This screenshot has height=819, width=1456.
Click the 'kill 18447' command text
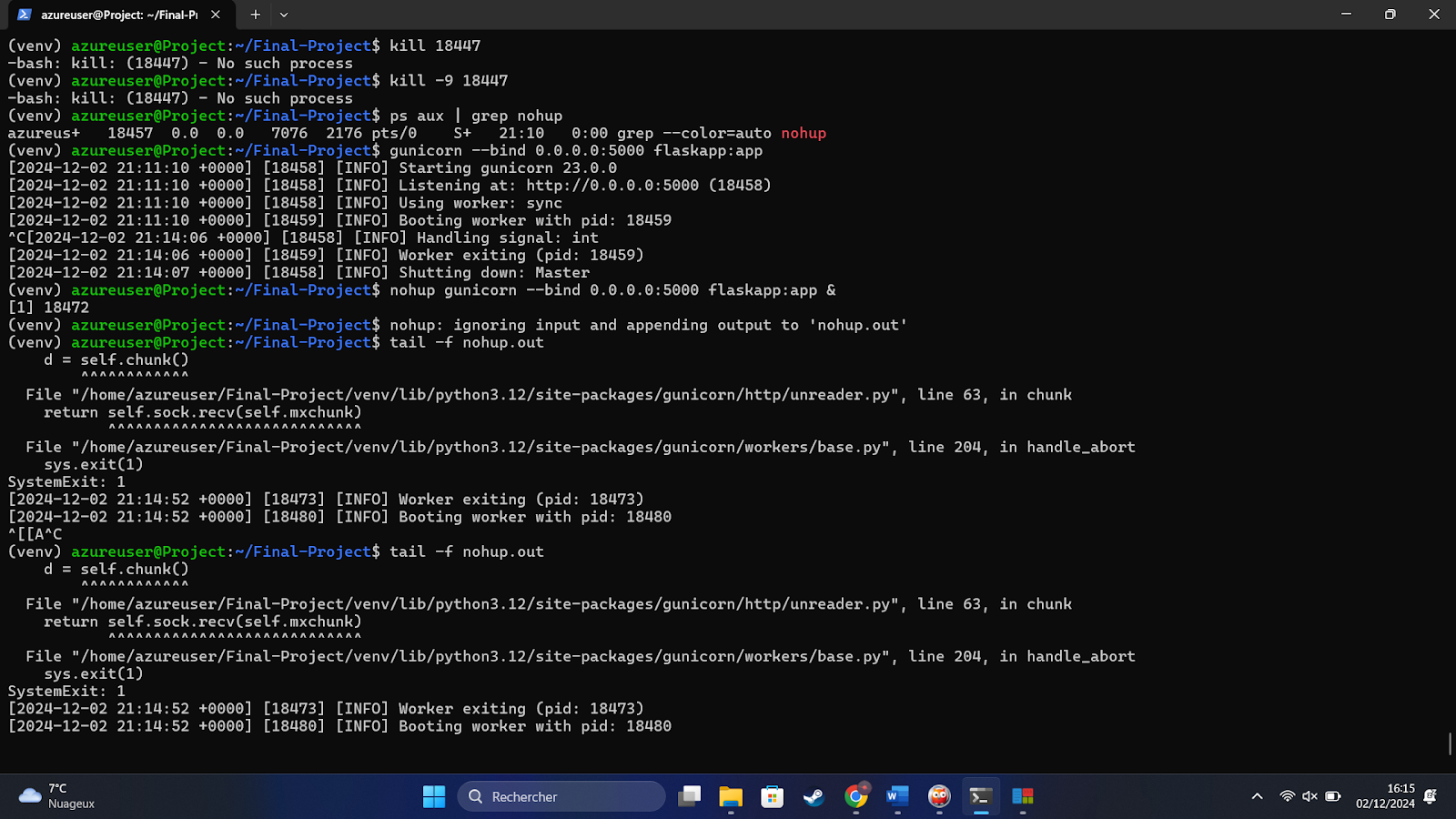pos(435,45)
